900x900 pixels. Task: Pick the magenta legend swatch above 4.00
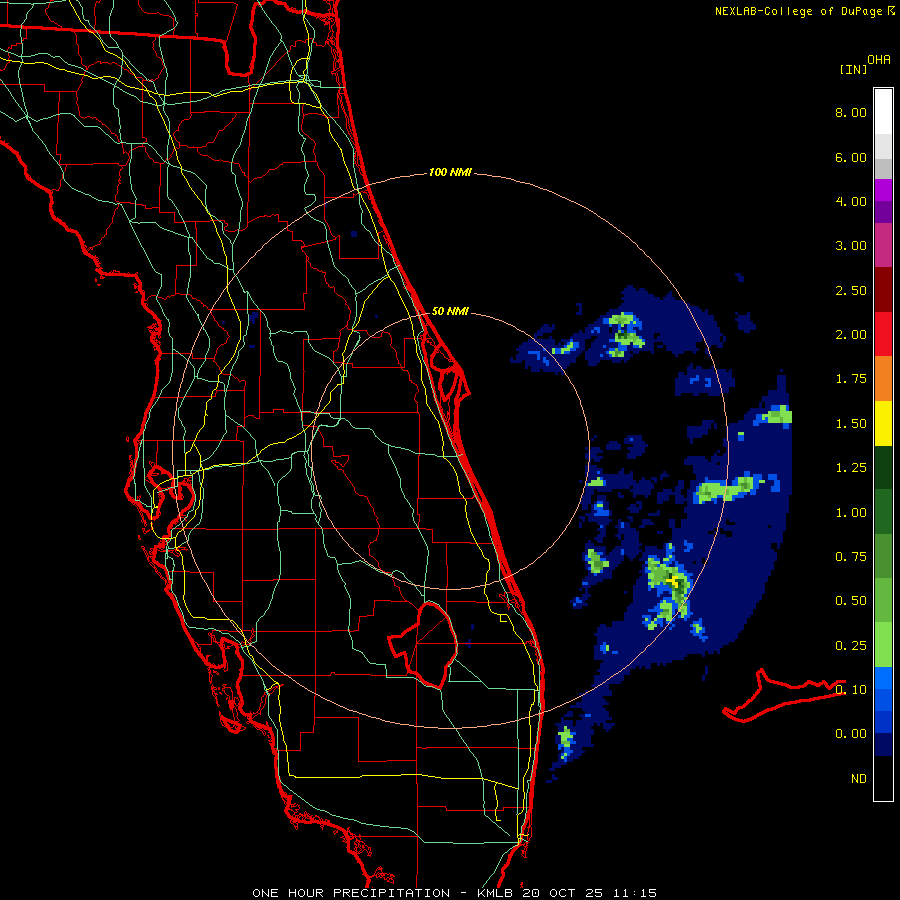coord(883,190)
